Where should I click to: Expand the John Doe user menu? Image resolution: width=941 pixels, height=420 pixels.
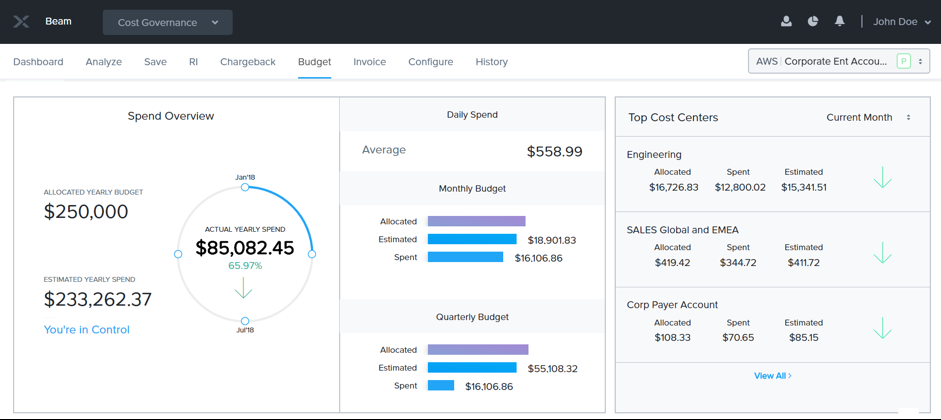pyautogui.click(x=902, y=22)
